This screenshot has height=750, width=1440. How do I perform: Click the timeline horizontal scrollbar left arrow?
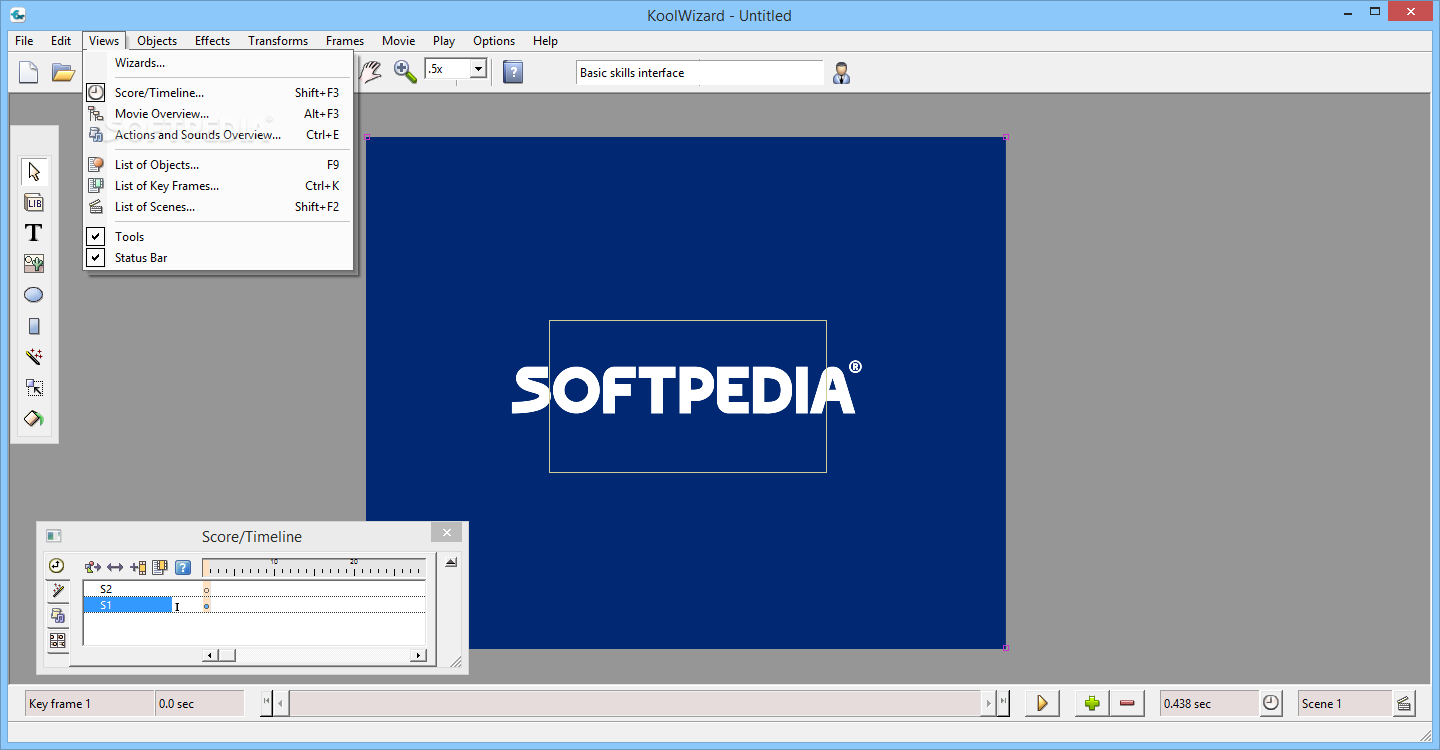click(x=210, y=656)
